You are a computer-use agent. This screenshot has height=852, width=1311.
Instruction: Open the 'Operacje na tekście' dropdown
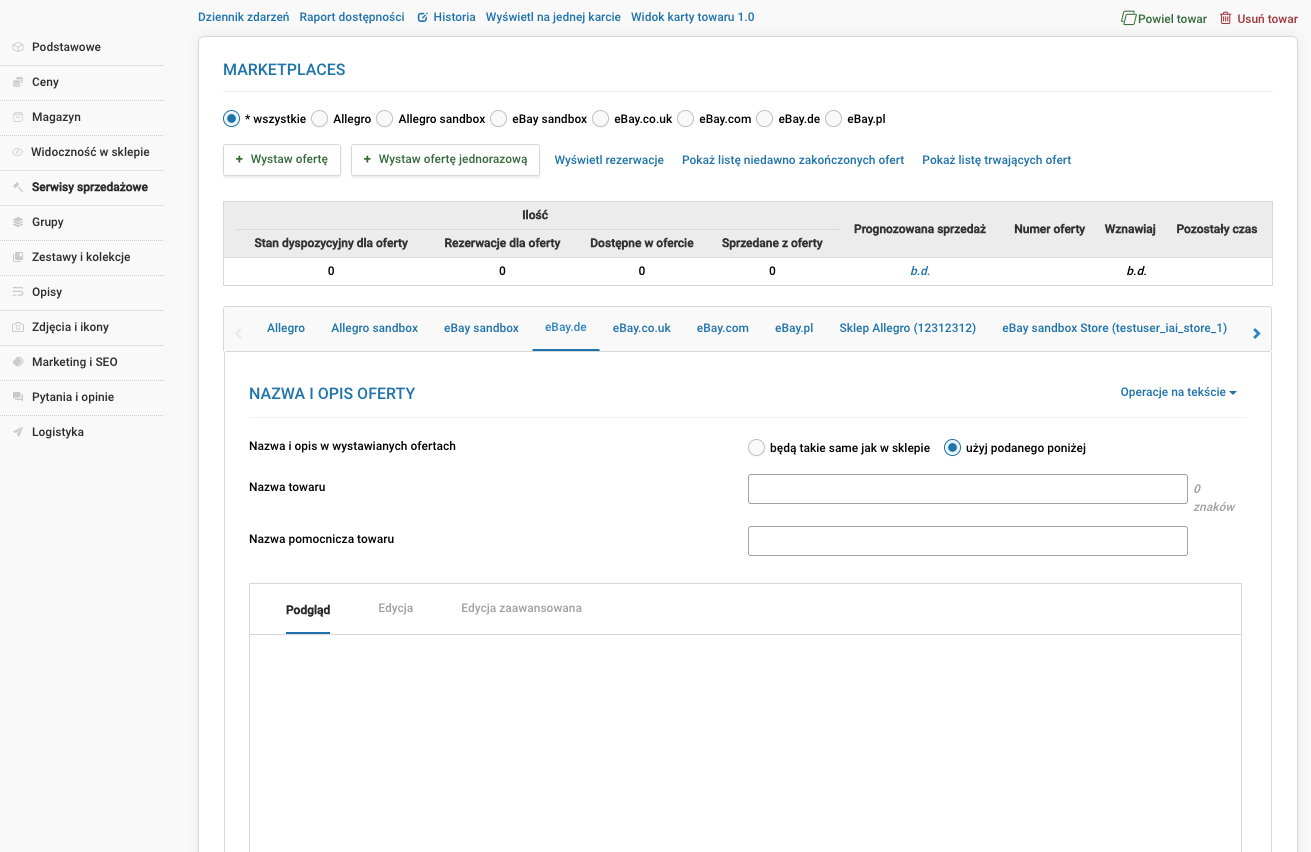pos(1178,392)
